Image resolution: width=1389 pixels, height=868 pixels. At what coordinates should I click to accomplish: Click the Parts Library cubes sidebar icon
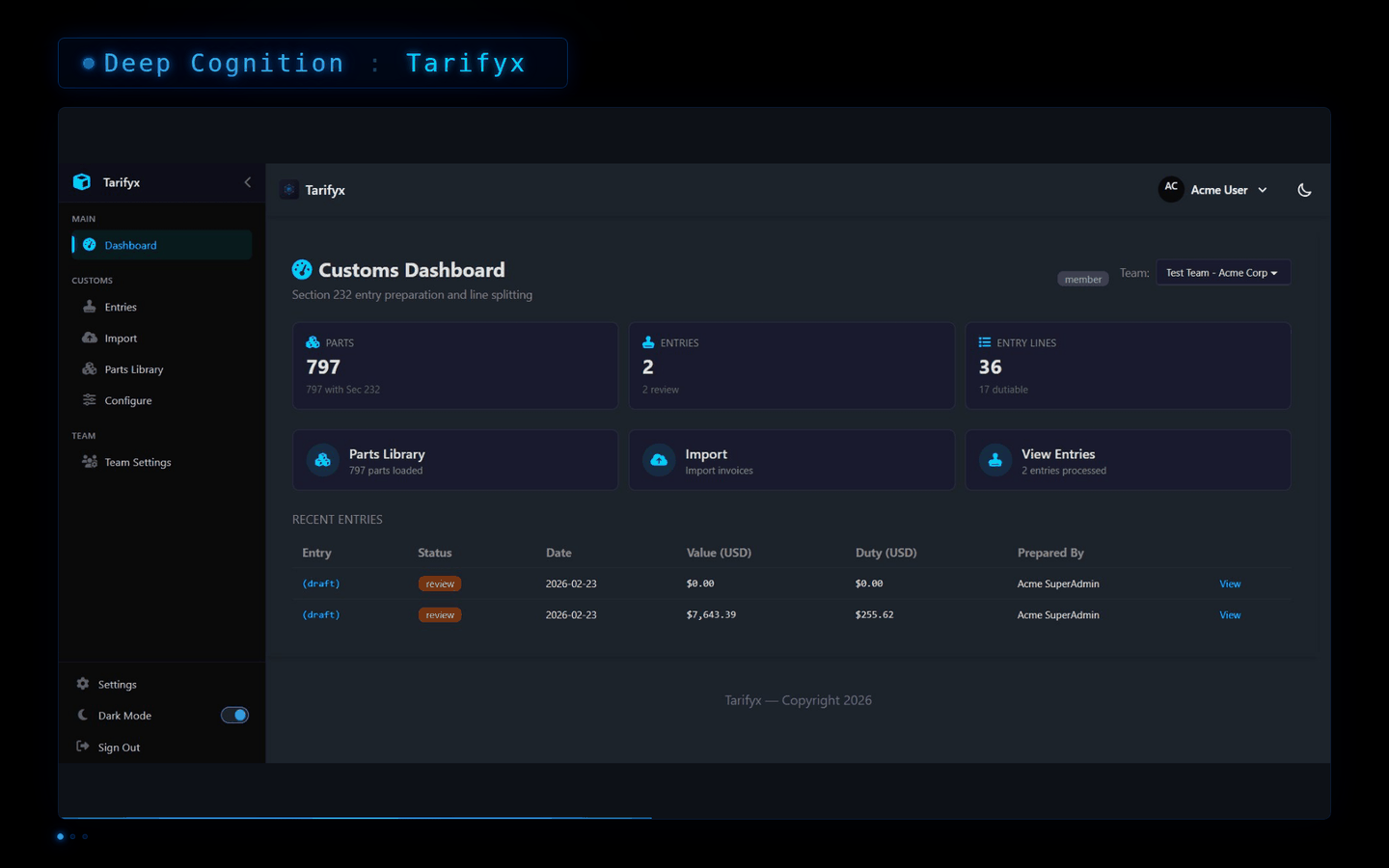[x=90, y=369]
